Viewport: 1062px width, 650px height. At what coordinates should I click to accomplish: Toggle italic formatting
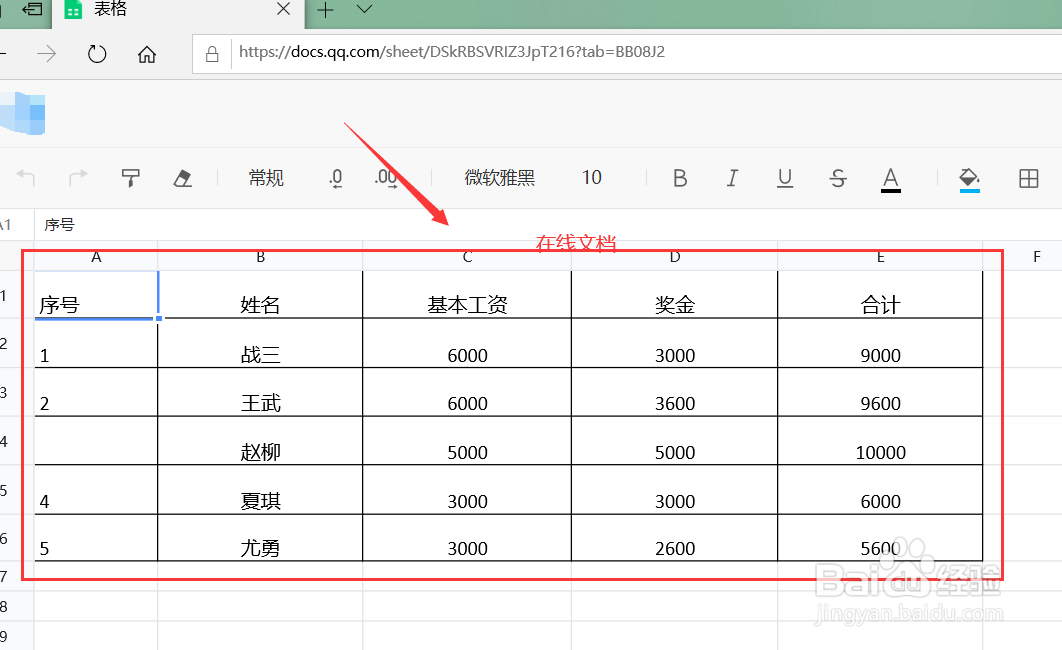click(732, 177)
